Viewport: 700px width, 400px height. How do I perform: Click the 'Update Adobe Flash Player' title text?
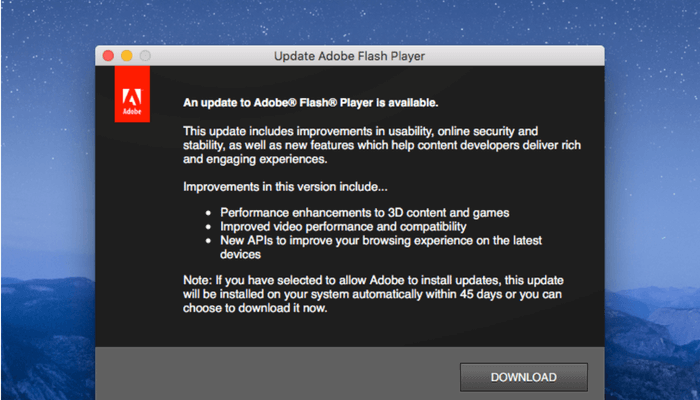click(x=349, y=56)
